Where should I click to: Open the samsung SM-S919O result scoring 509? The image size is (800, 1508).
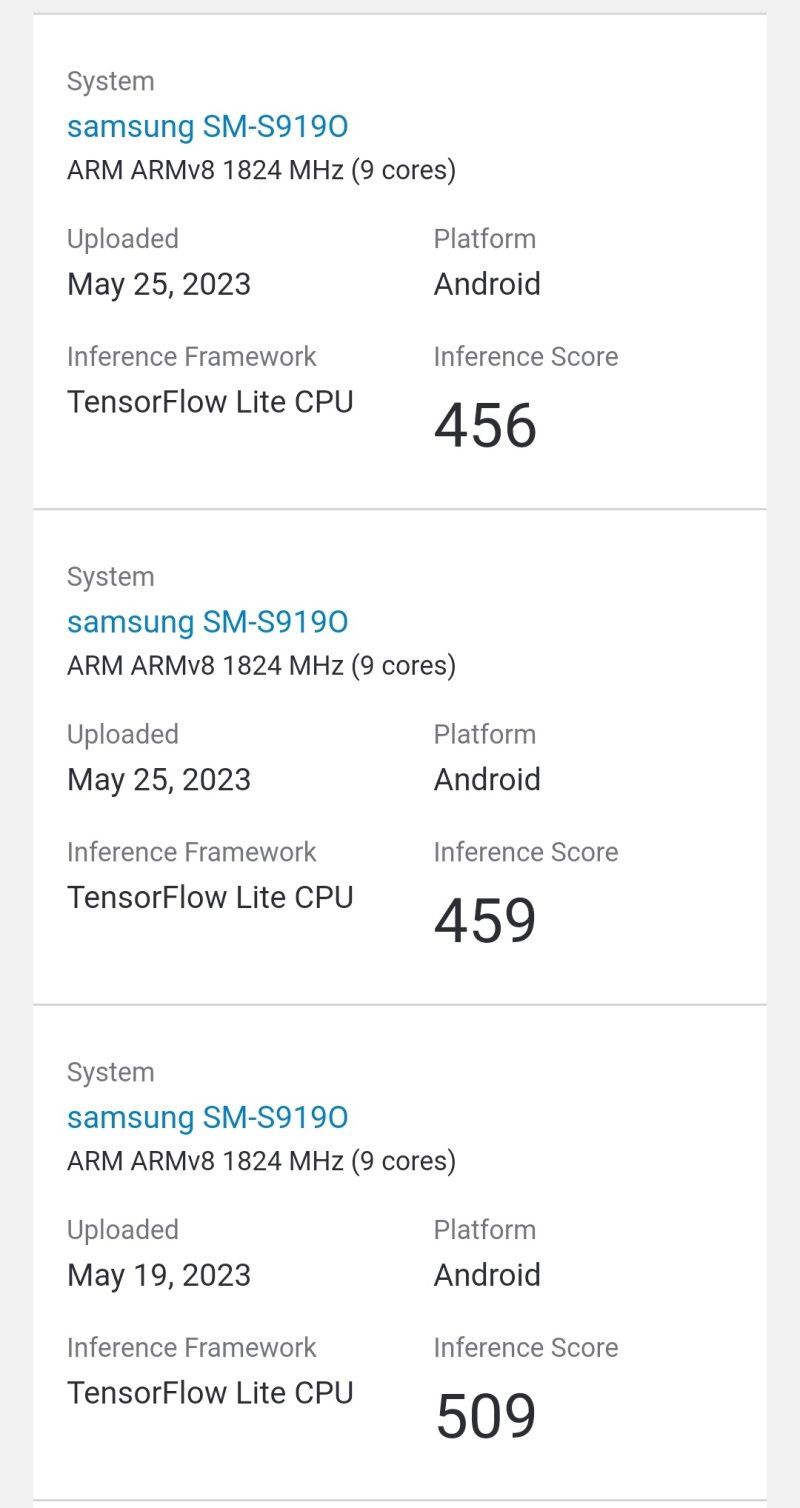pyautogui.click(x=207, y=1117)
